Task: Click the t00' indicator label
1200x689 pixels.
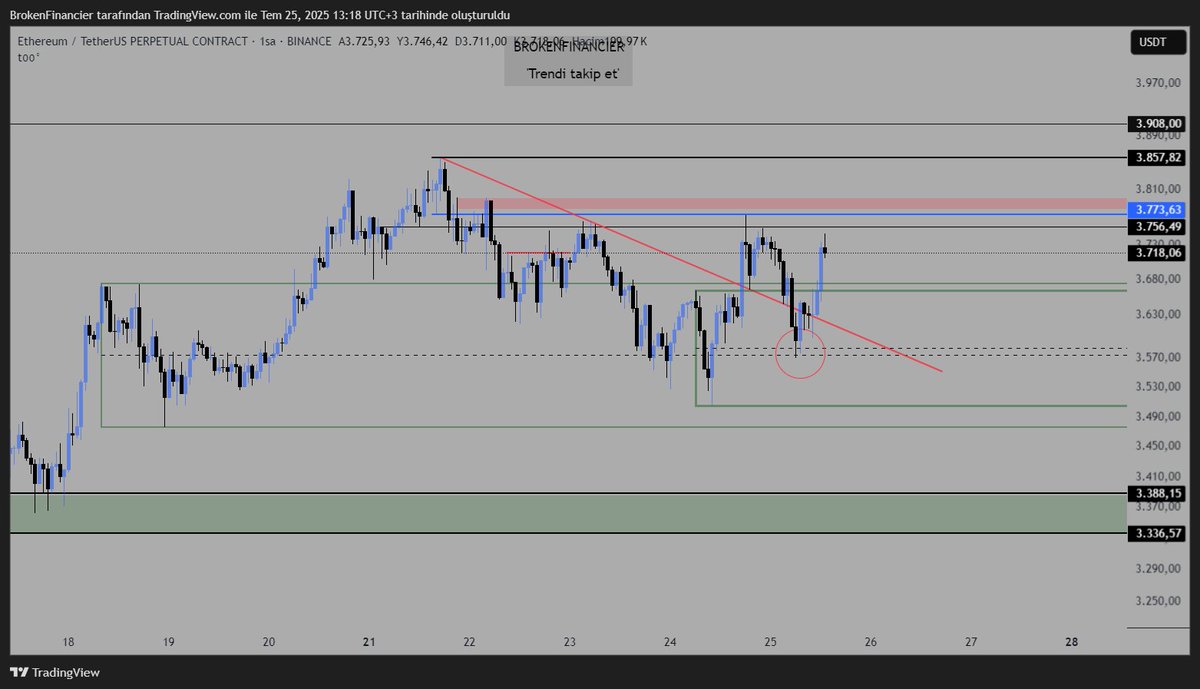Action: [27, 58]
